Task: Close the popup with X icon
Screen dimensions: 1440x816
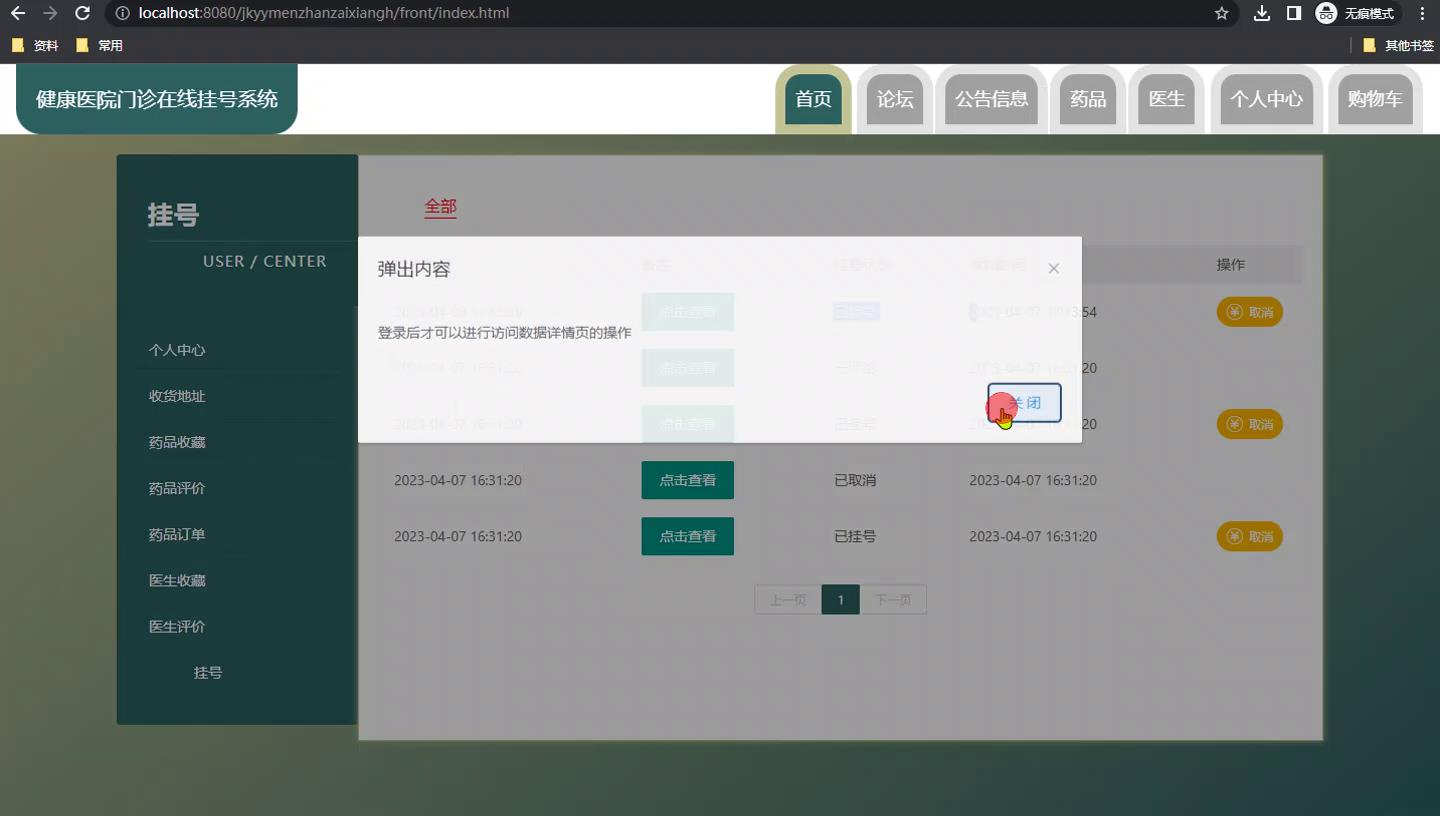Action: point(1053,268)
